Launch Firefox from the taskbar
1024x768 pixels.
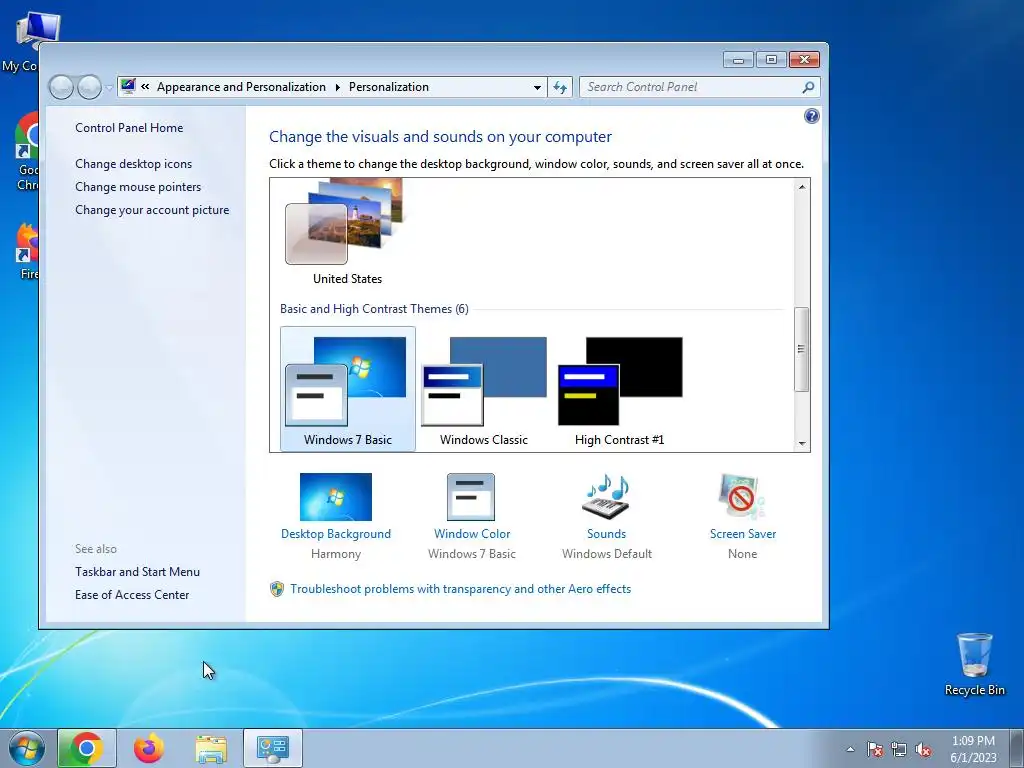click(x=149, y=748)
